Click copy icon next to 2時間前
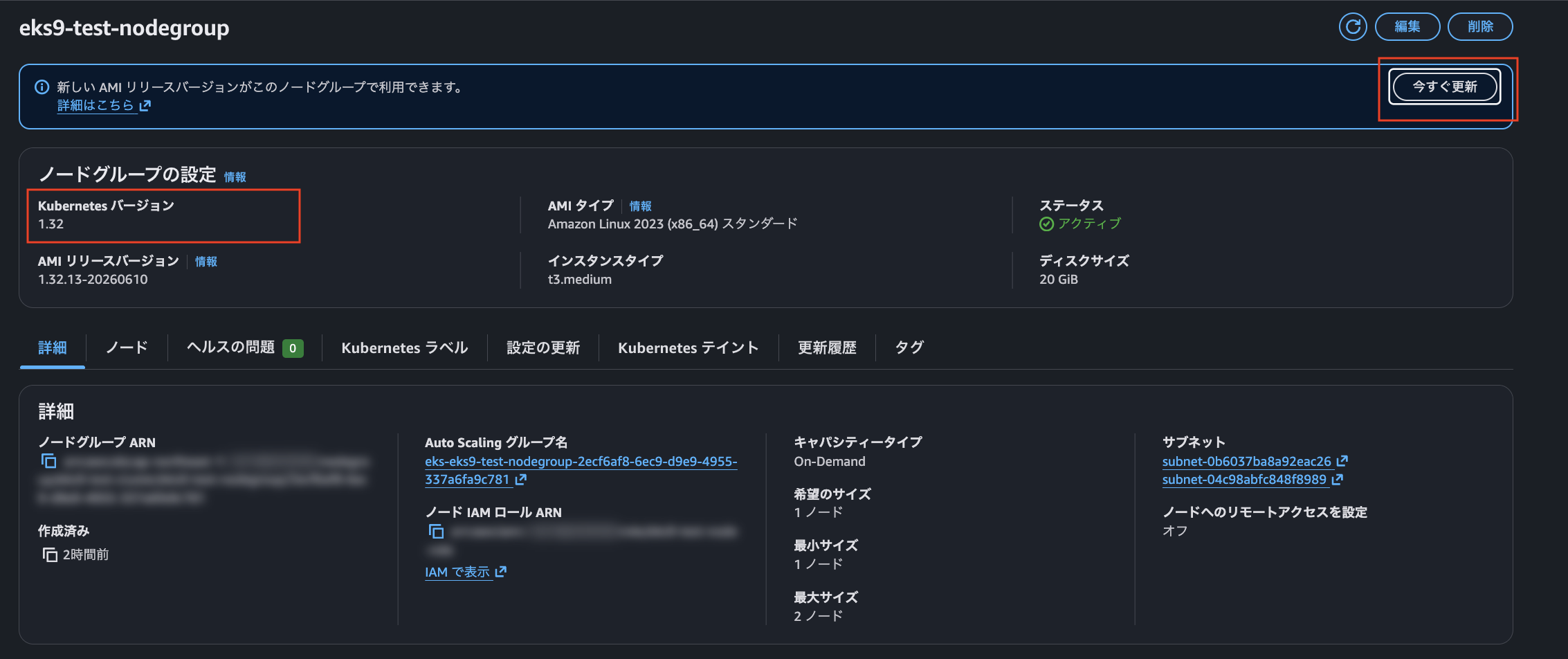 [x=50, y=554]
